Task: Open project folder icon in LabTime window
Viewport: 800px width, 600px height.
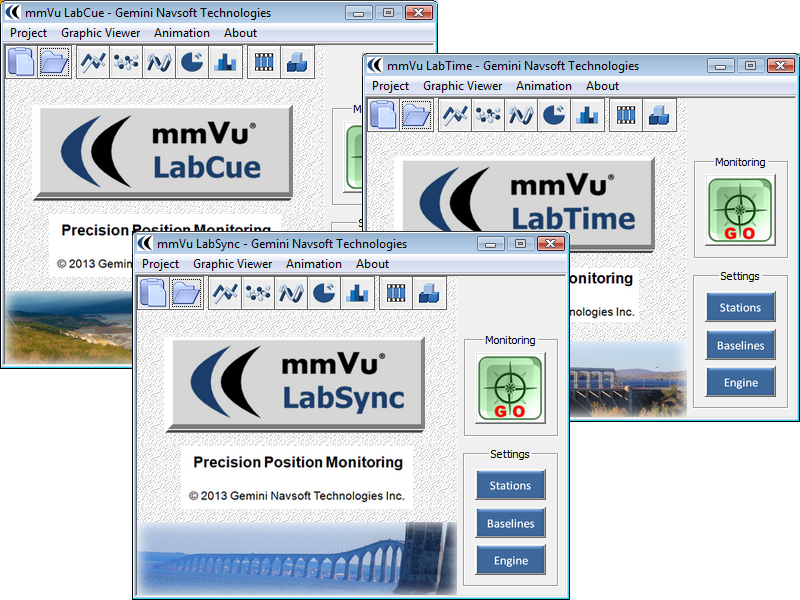Action: coord(416,115)
